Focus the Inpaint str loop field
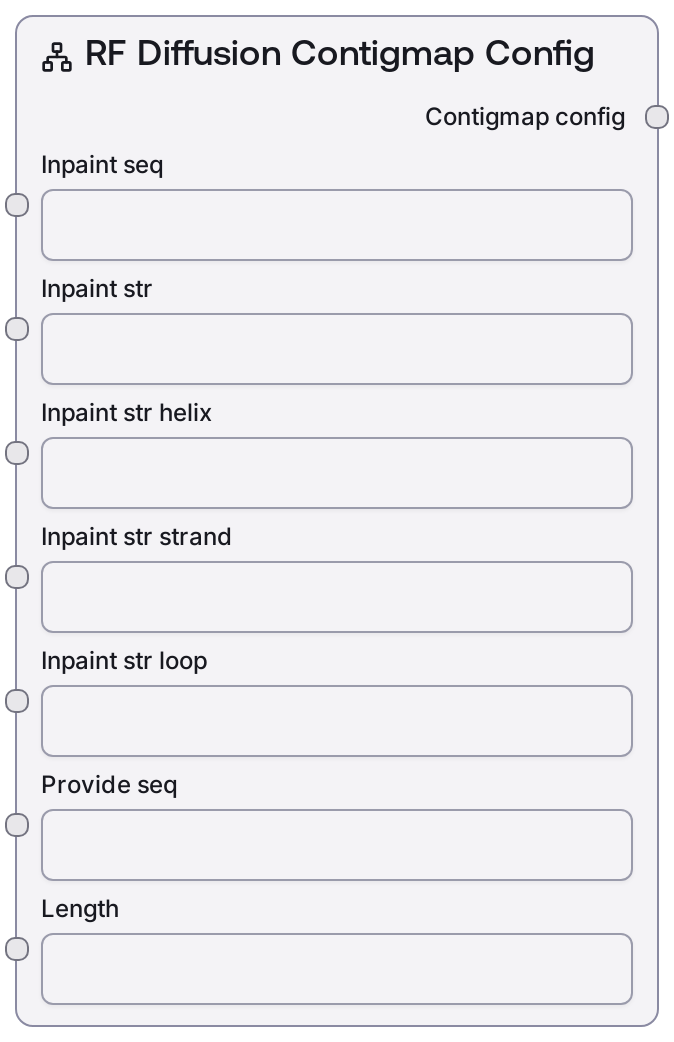The image size is (674, 1042). (x=336, y=721)
